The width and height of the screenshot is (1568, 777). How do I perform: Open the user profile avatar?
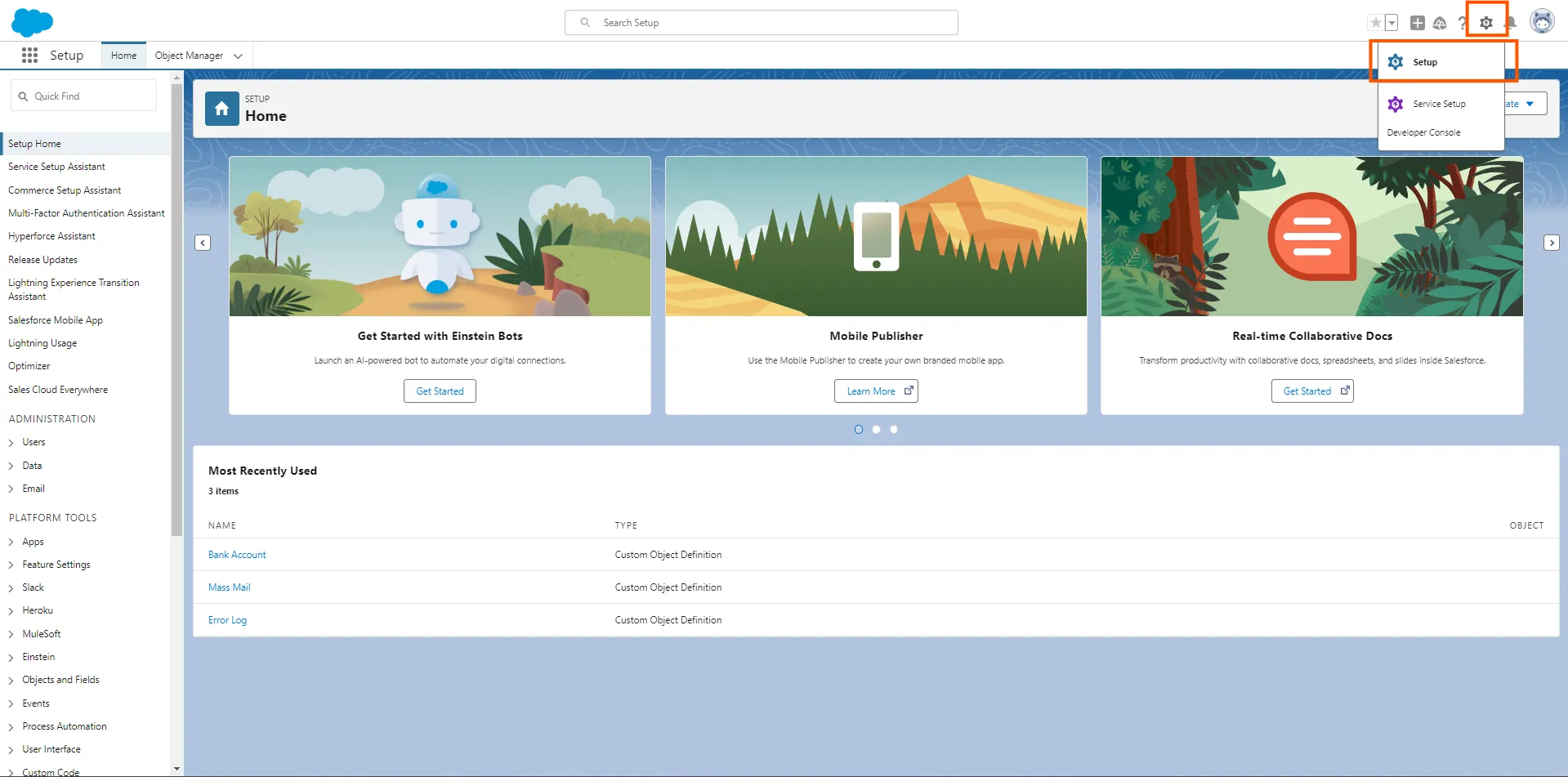1541,22
